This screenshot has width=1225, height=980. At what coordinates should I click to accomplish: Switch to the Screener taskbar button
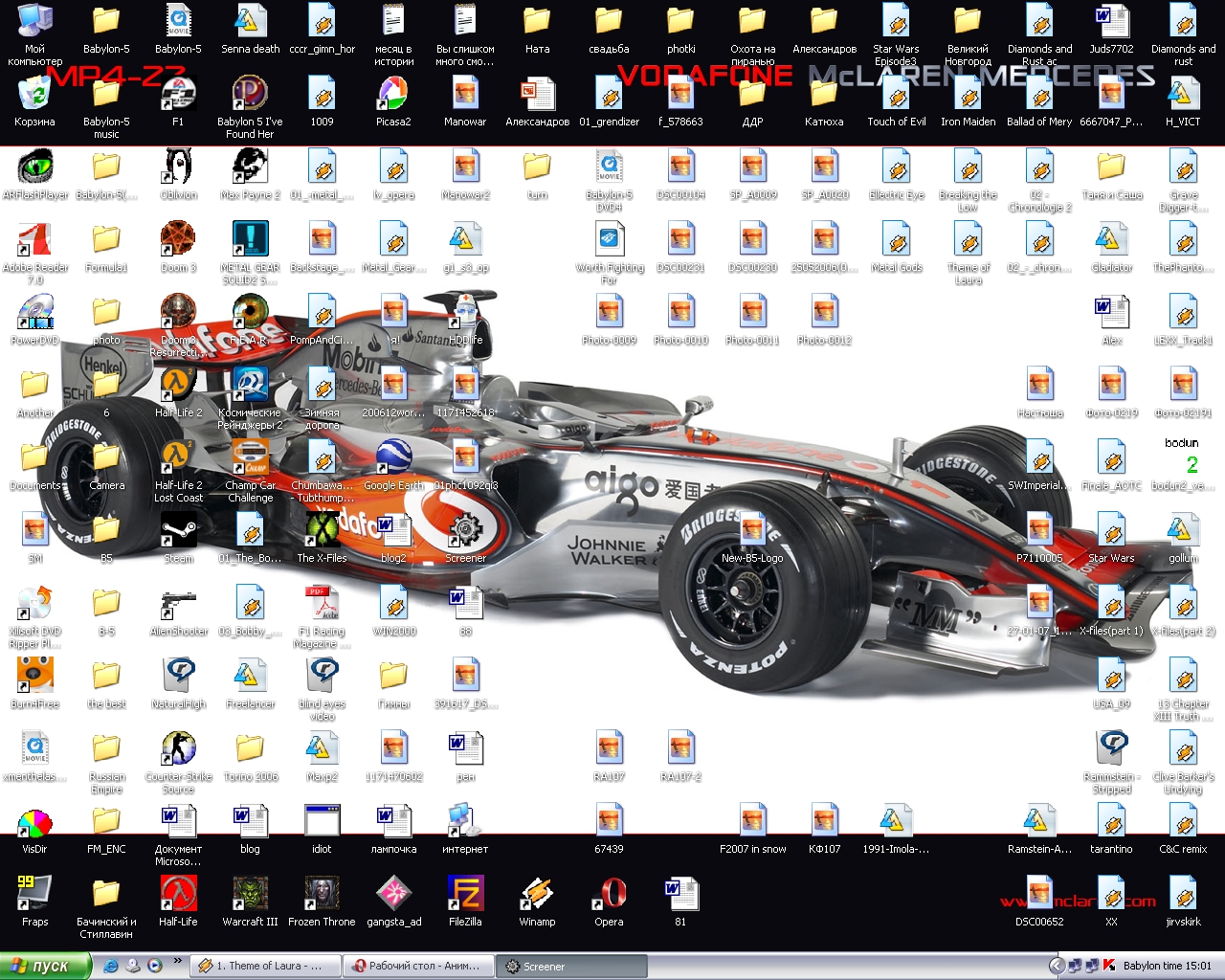click(x=572, y=967)
